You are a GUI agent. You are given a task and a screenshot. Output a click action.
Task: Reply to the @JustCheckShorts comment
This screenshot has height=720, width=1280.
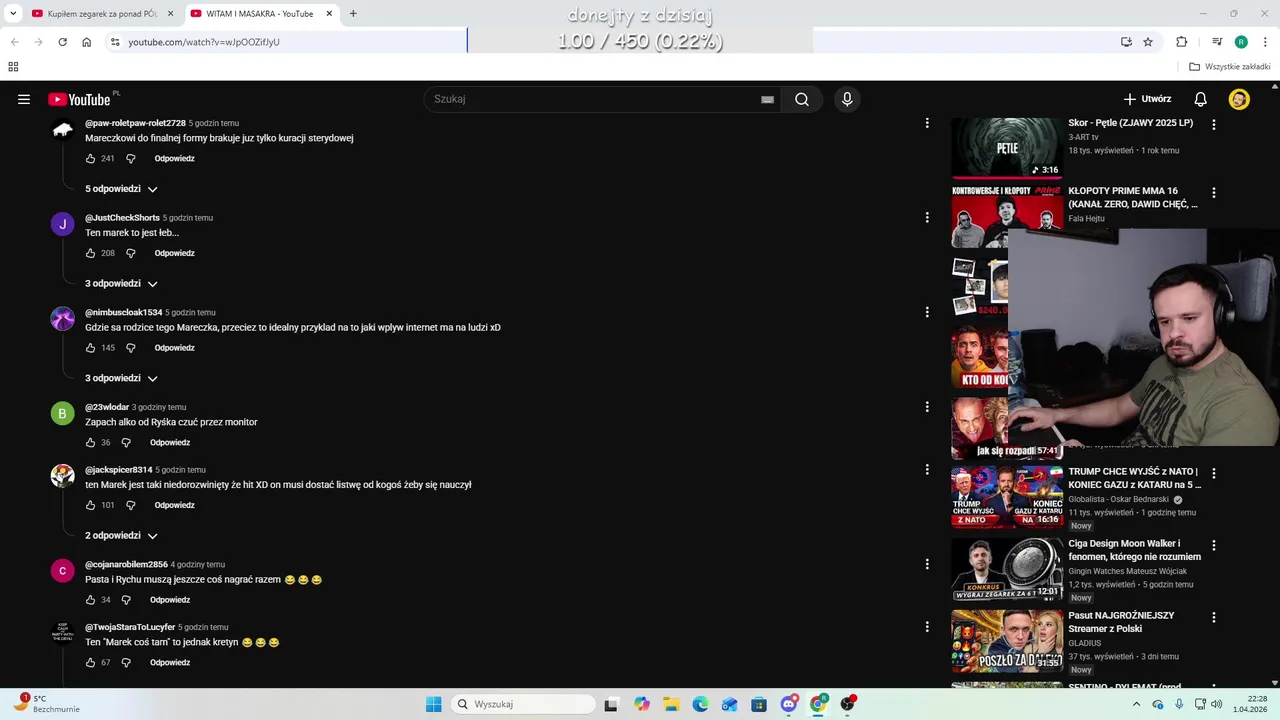[x=174, y=254]
